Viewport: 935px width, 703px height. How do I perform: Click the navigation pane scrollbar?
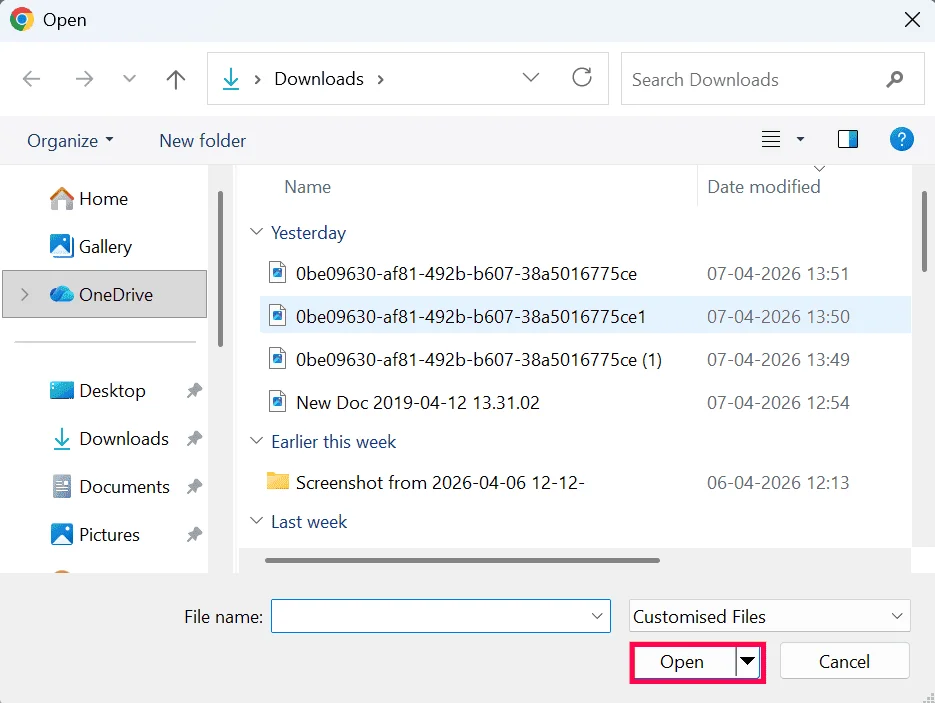coord(221,269)
